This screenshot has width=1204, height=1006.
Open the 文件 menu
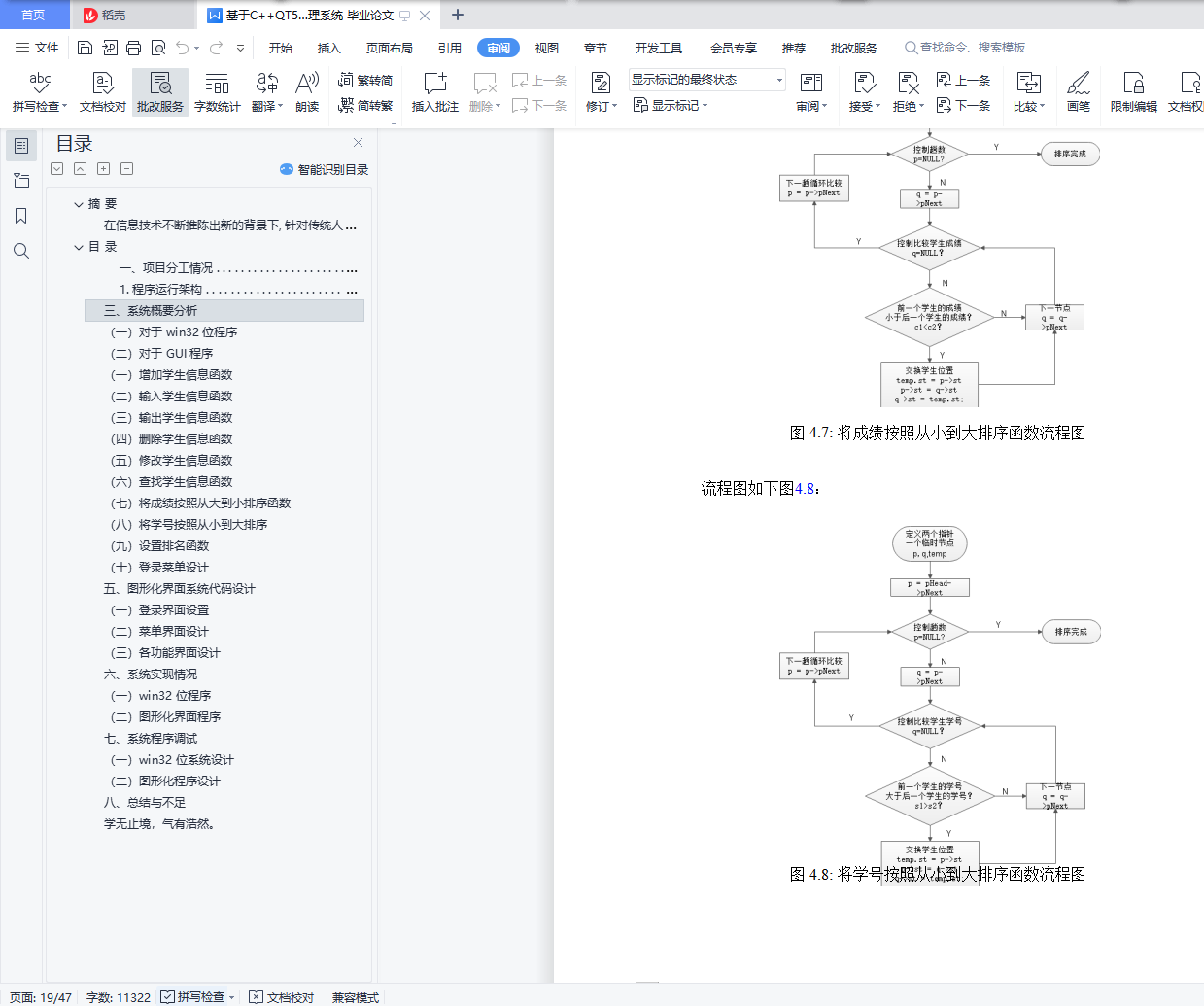pos(37,48)
